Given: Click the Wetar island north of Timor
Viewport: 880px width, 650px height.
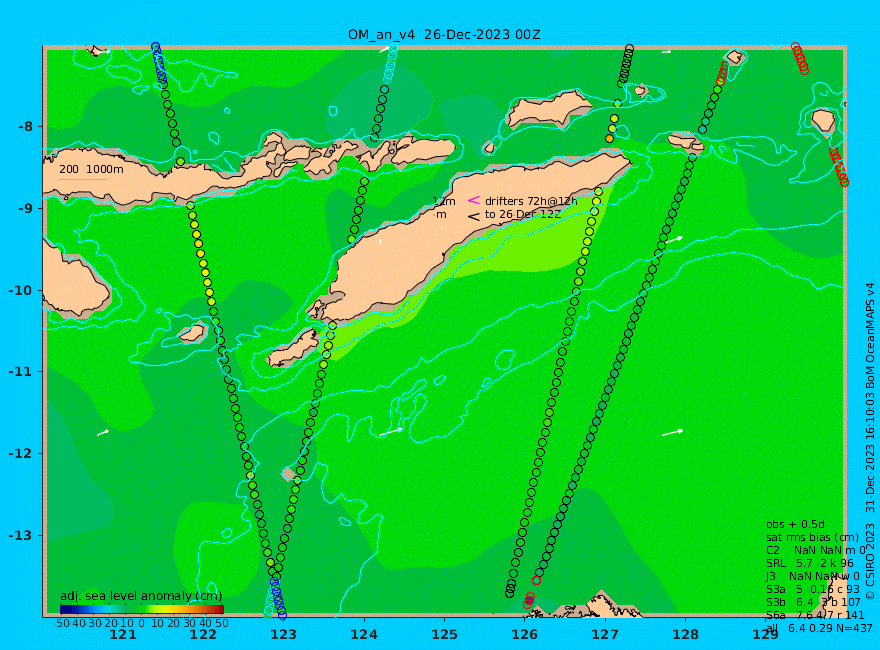Looking at the screenshot, I should (x=547, y=110).
